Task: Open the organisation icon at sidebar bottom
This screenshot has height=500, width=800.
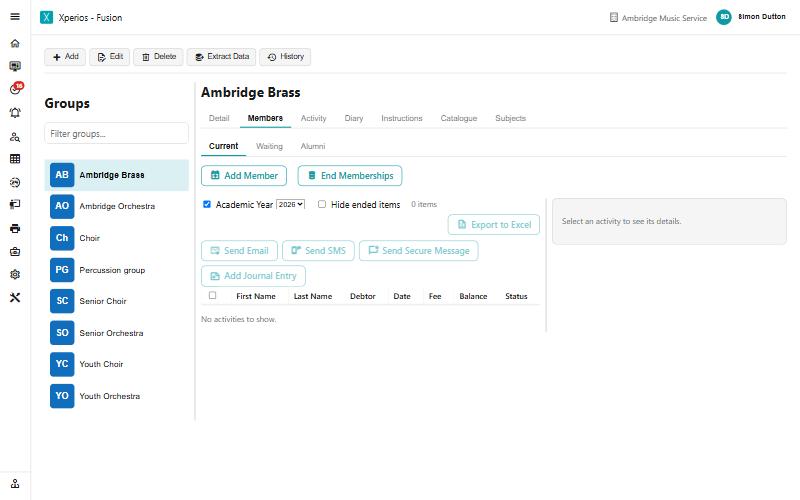Action: [15, 484]
